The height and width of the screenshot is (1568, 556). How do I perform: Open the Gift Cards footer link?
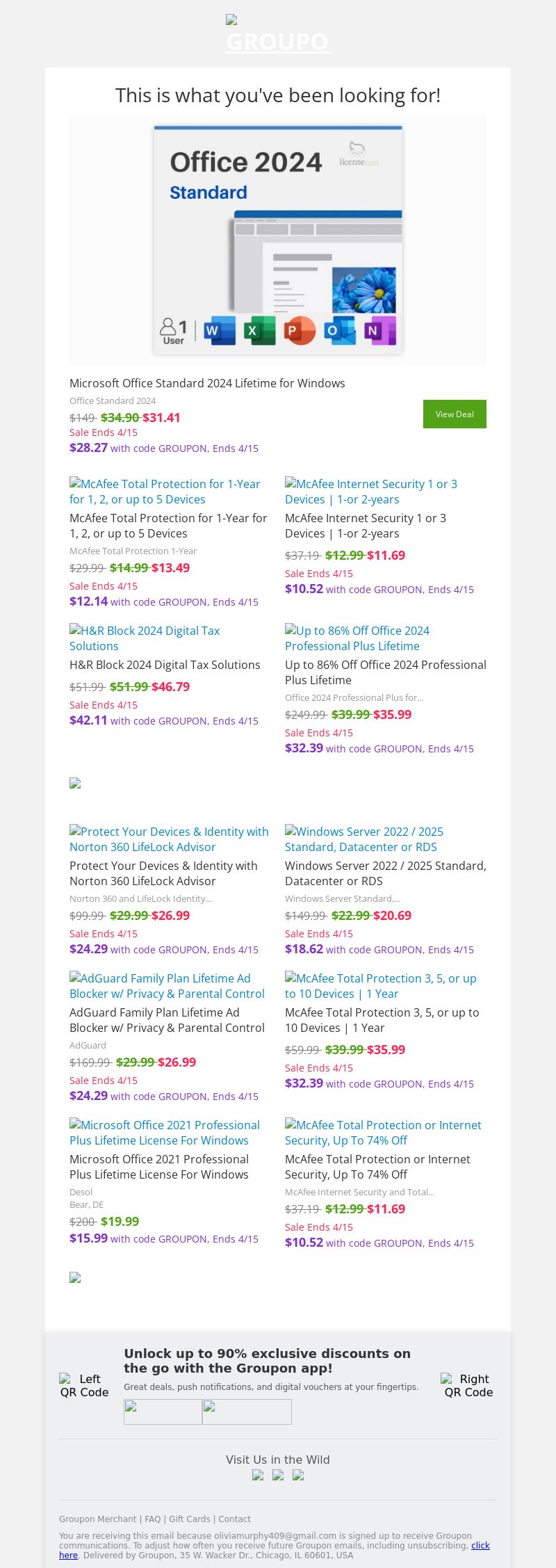tap(189, 1519)
